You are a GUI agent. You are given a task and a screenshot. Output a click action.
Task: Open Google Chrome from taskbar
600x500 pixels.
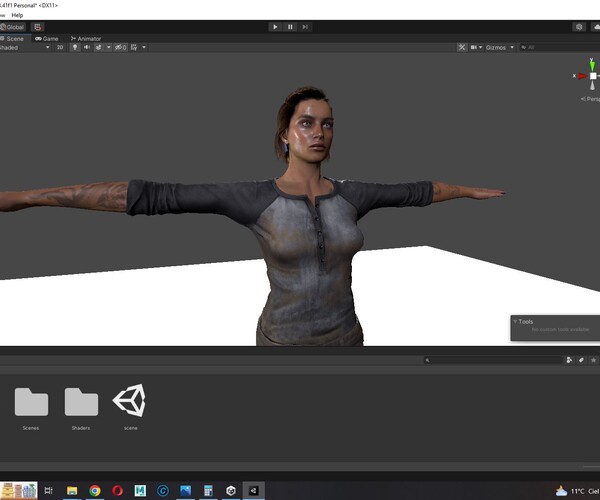pyautogui.click(x=95, y=490)
